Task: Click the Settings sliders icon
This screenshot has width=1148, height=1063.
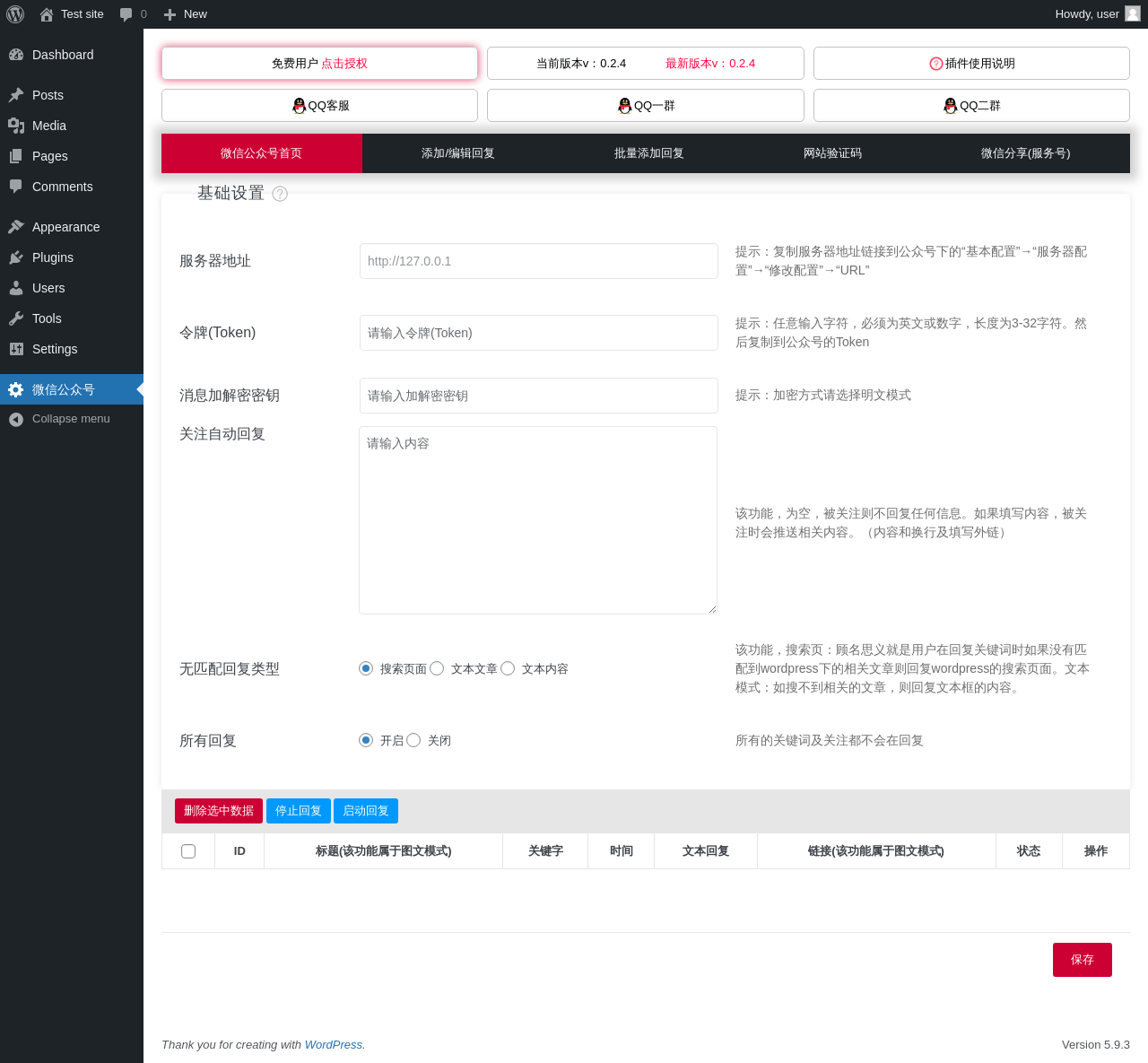Action: (16, 349)
